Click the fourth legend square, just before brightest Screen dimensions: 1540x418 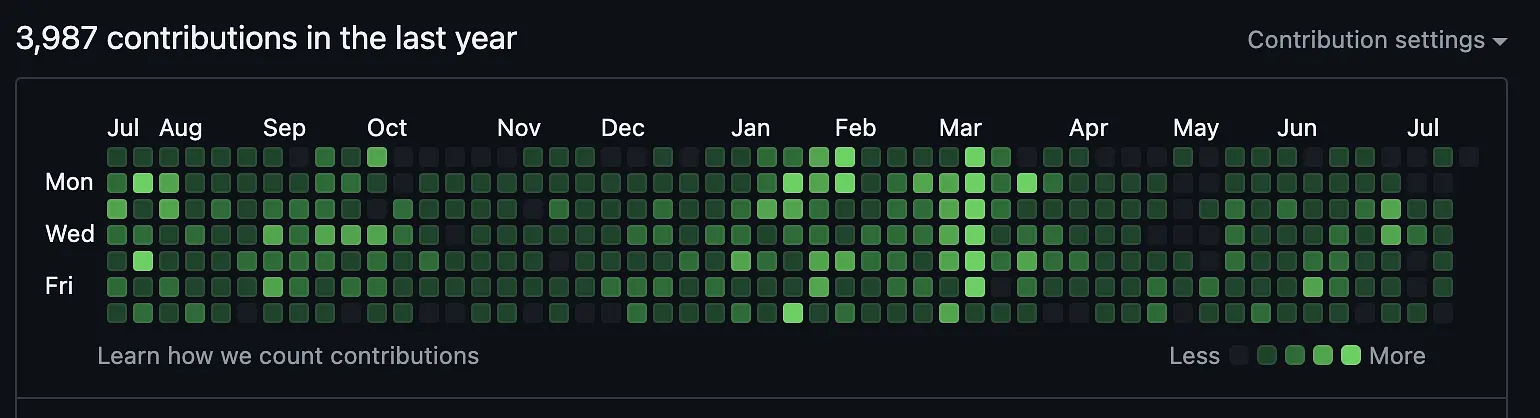point(1323,355)
